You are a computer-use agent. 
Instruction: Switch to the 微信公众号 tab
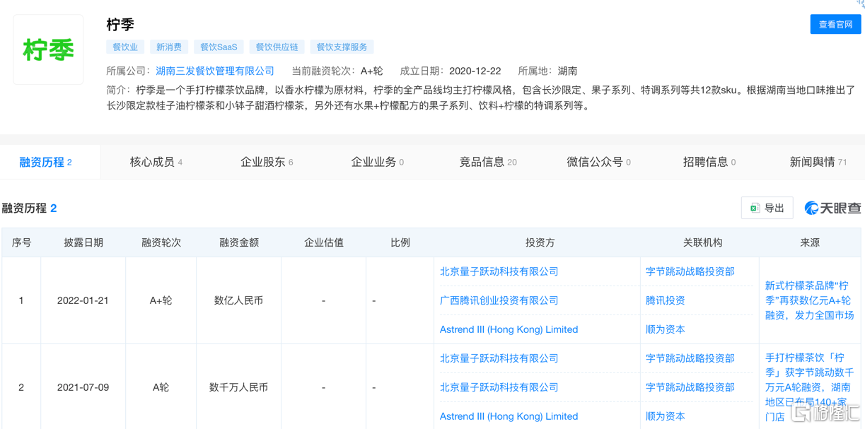[599, 162]
